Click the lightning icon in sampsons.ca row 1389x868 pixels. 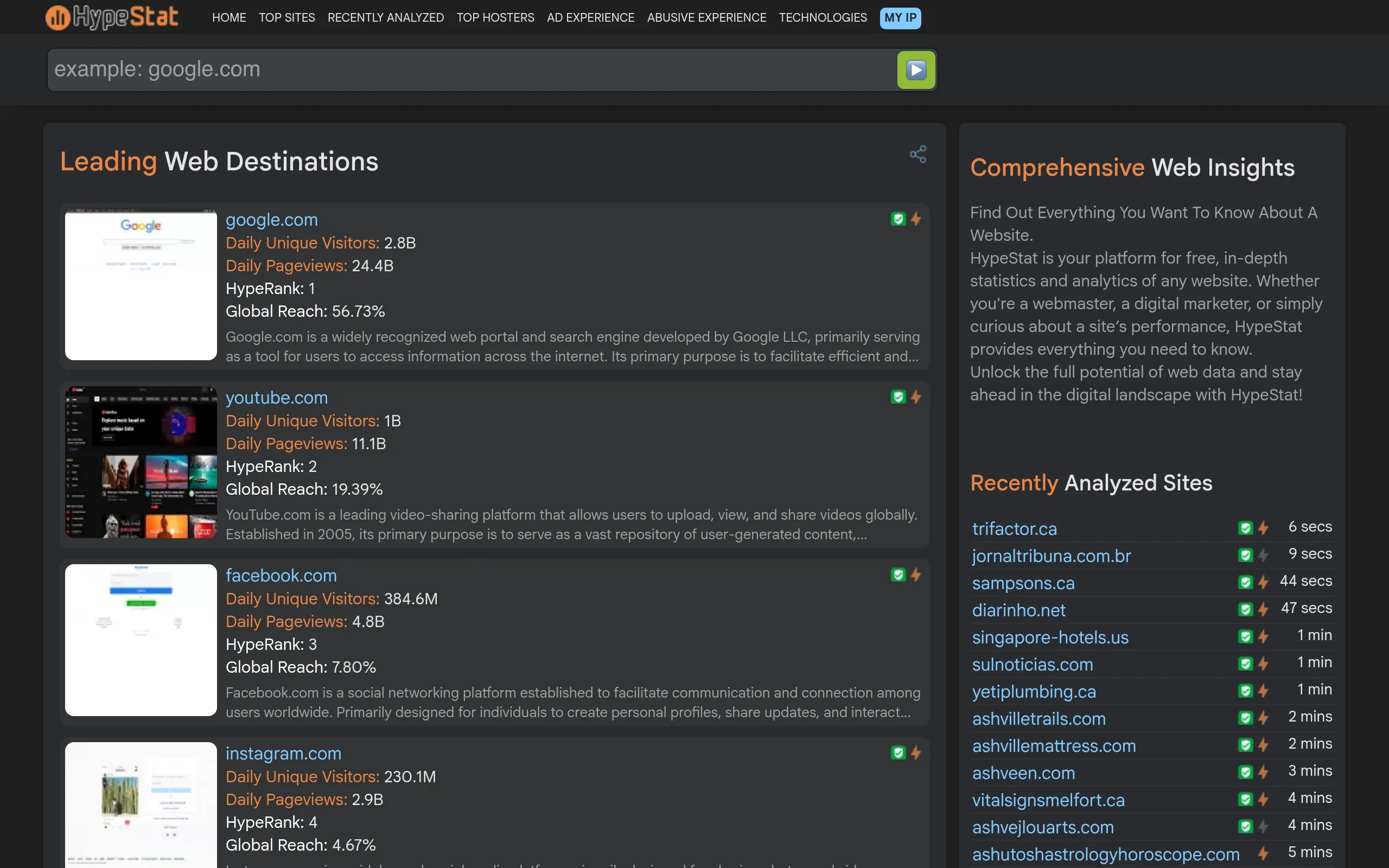[1263, 582]
